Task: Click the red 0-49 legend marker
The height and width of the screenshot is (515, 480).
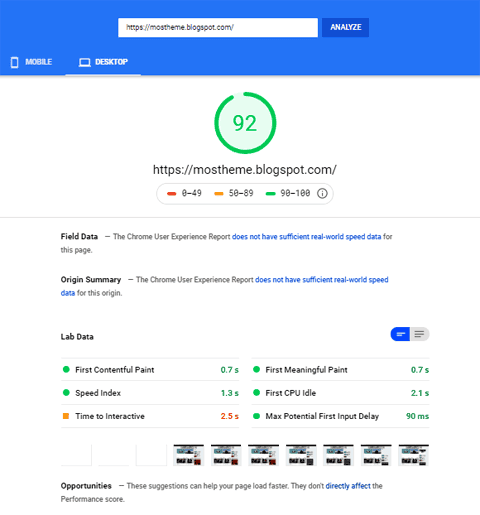Action: click(x=171, y=194)
